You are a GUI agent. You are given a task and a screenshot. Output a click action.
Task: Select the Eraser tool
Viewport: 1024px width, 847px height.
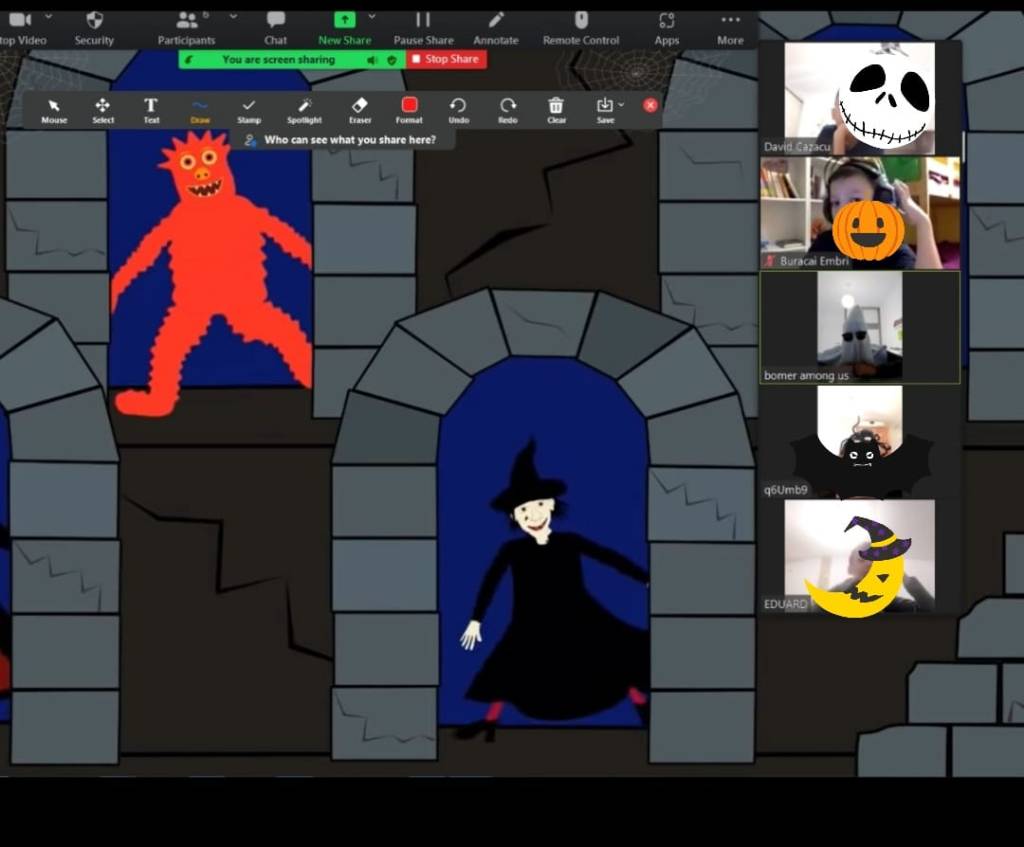pos(360,109)
